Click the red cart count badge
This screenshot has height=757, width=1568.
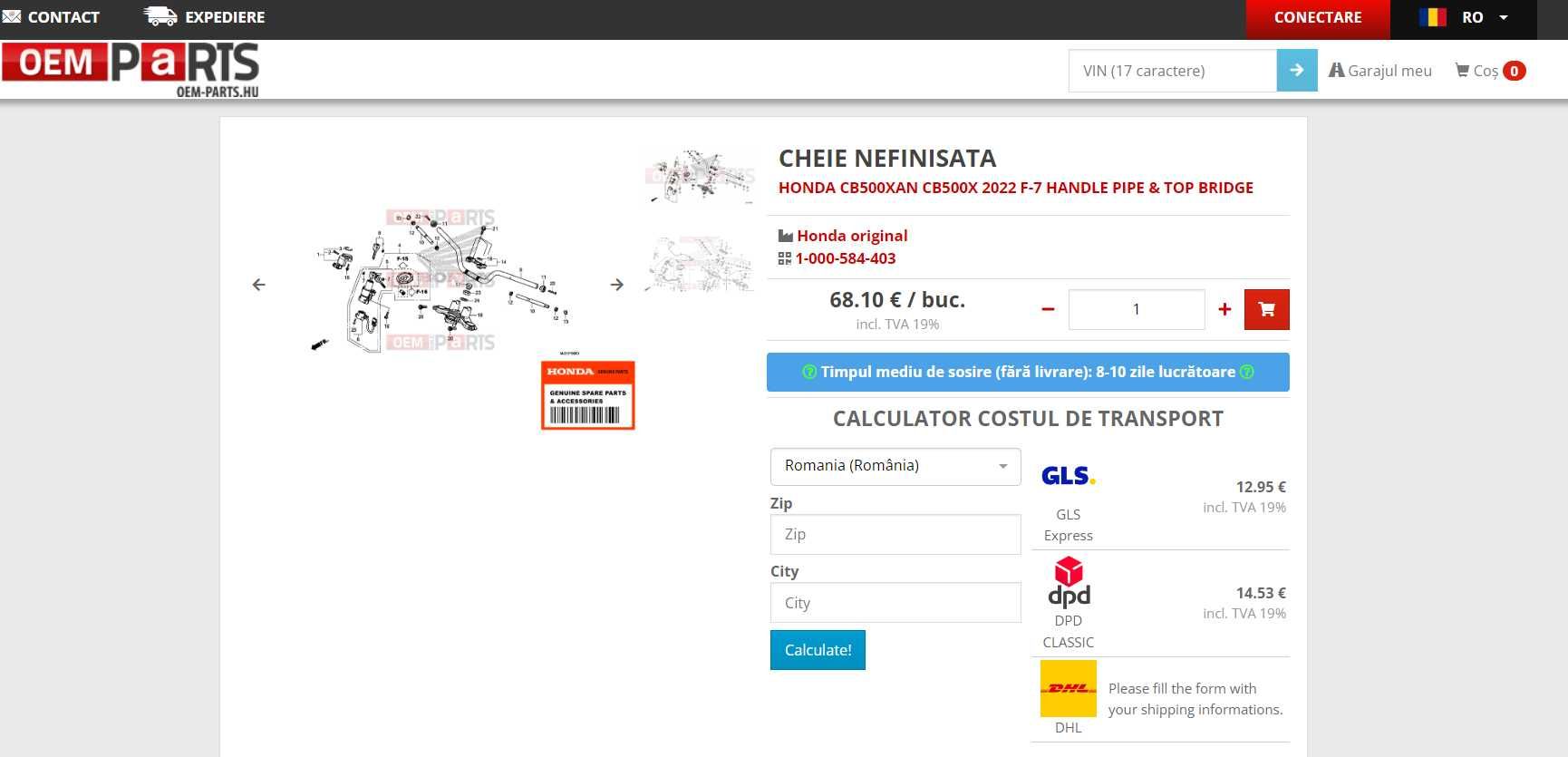1515,71
